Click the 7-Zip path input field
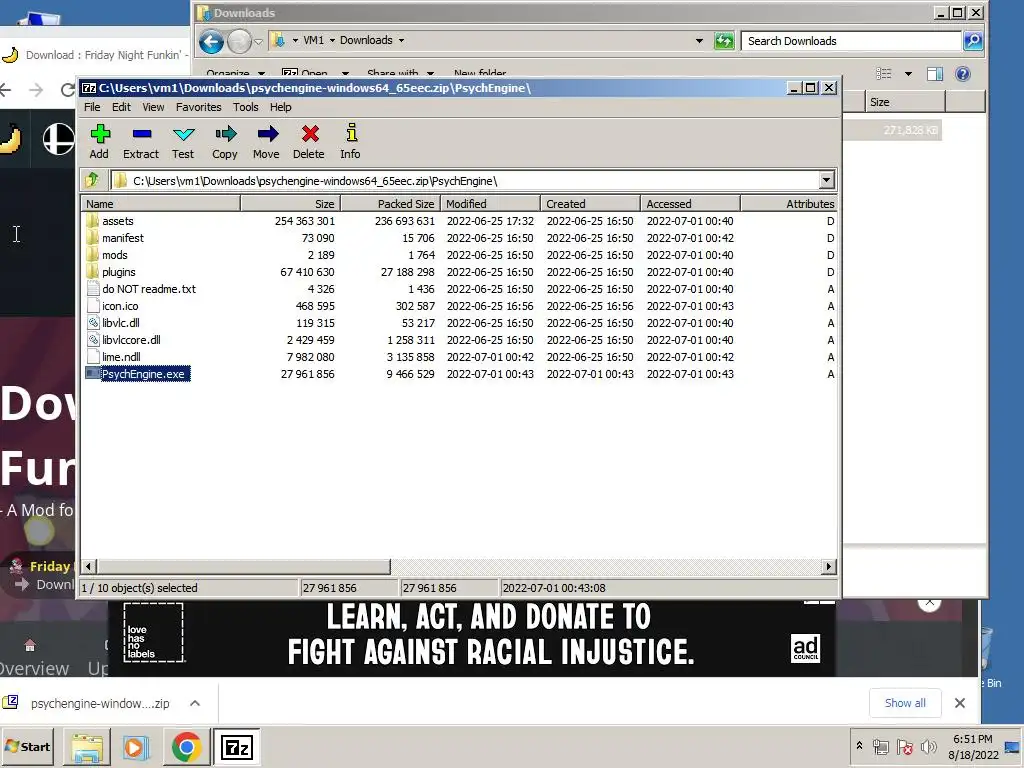 [x=465, y=180]
